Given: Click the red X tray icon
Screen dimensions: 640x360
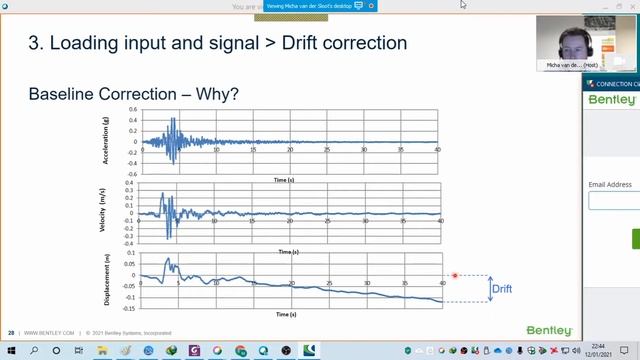Looking at the screenshot, I should coord(554,351).
